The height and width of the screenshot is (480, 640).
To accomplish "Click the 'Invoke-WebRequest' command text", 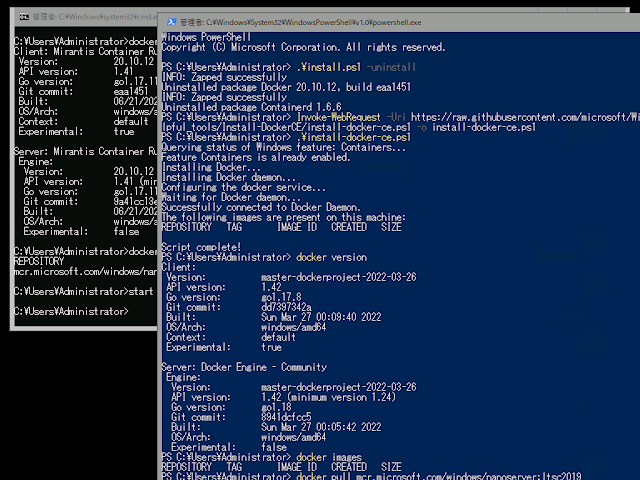I will point(338,117).
